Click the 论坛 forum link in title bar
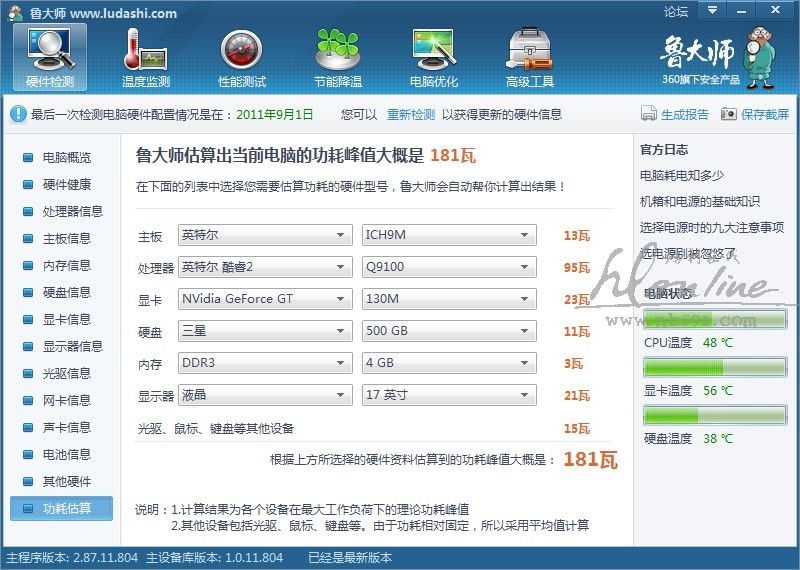 click(676, 12)
